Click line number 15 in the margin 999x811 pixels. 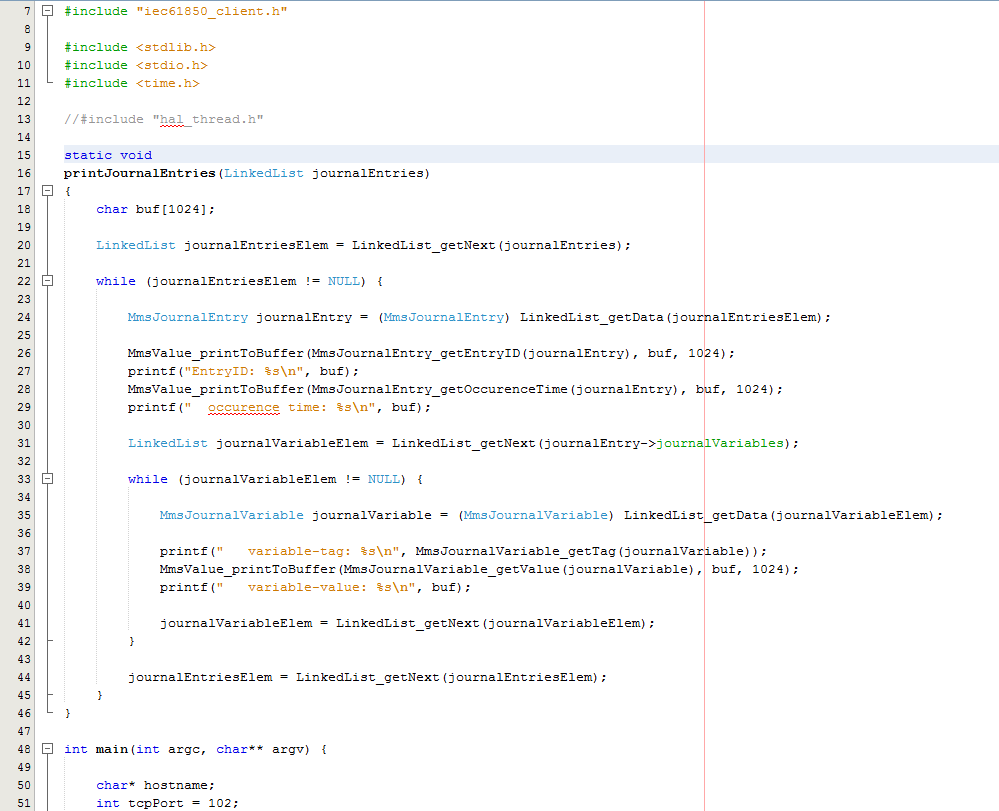point(24,155)
